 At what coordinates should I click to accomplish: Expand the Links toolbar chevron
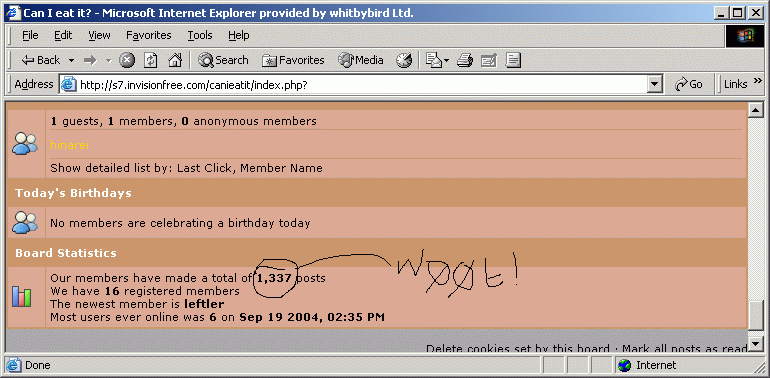pyautogui.click(x=758, y=80)
